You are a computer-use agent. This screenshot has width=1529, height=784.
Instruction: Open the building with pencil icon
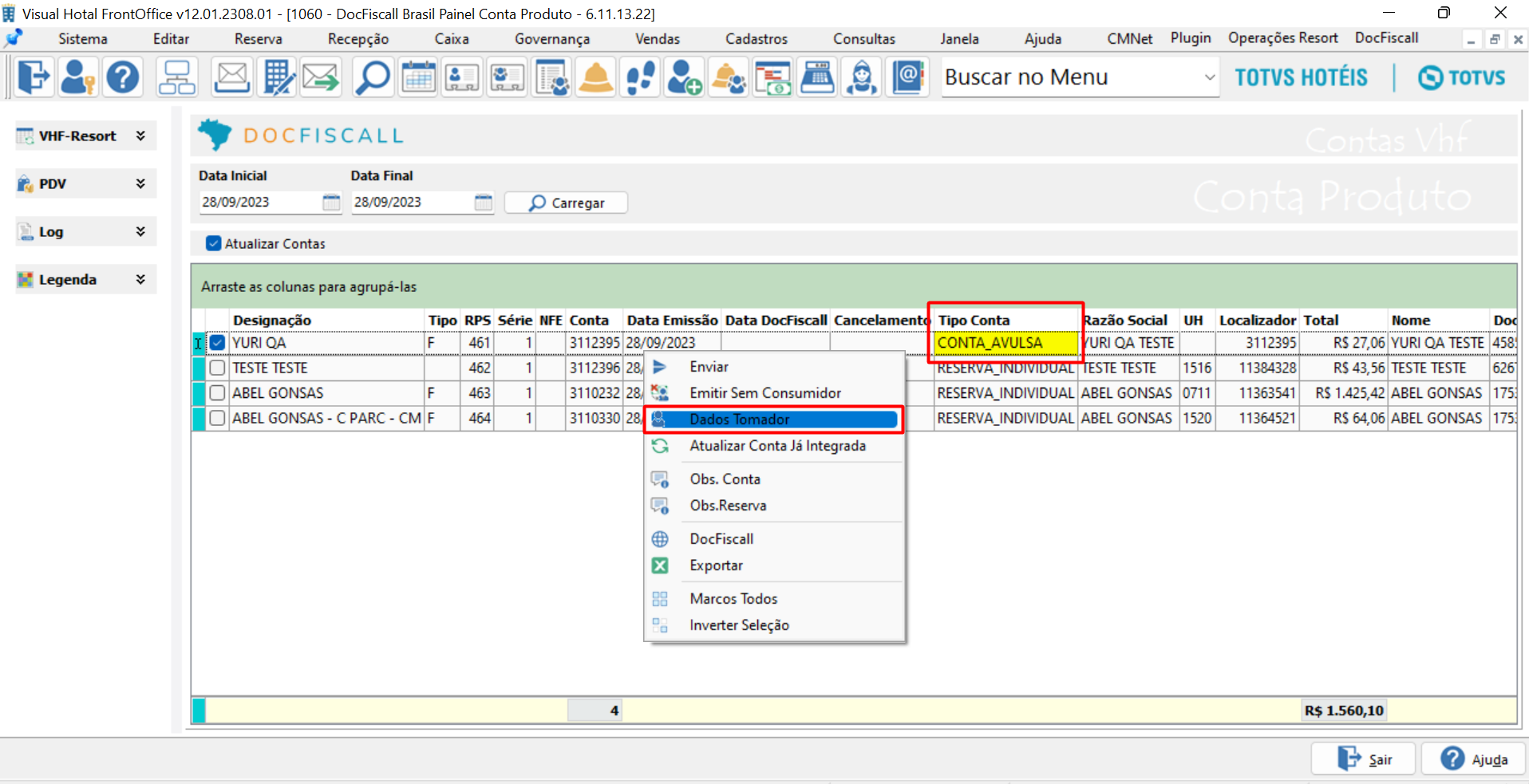click(278, 77)
